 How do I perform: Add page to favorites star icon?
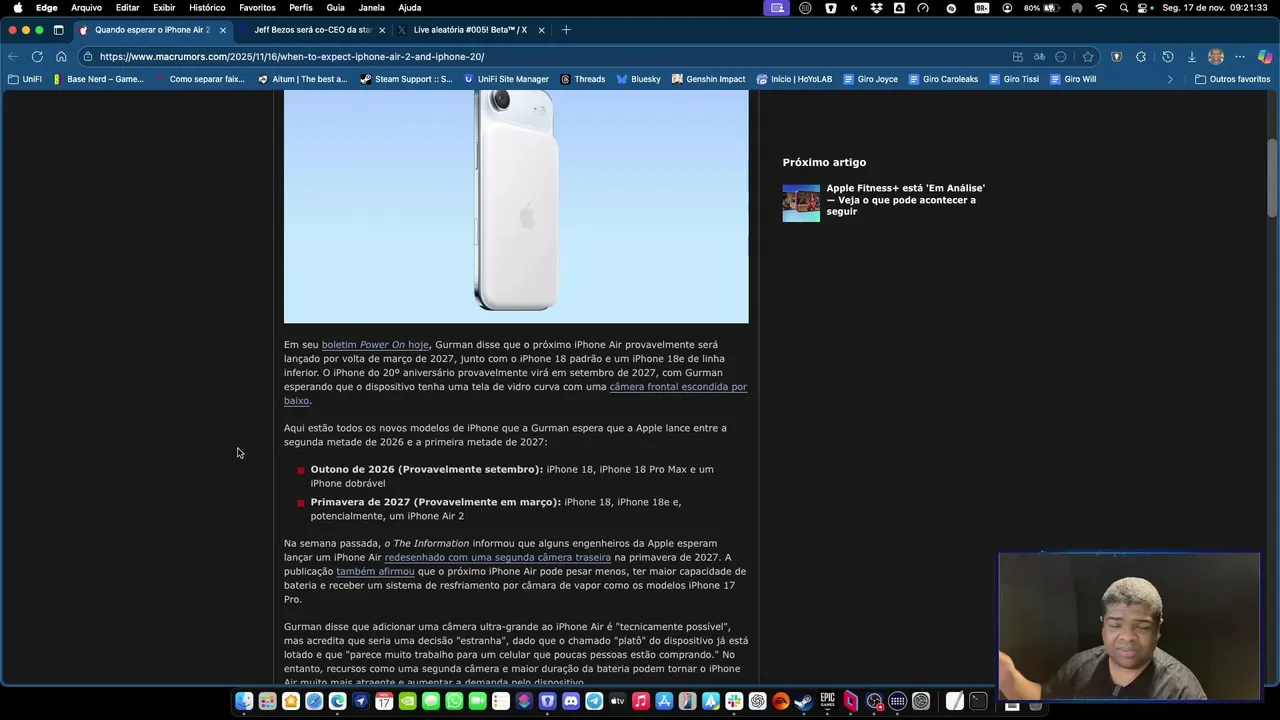point(1088,57)
